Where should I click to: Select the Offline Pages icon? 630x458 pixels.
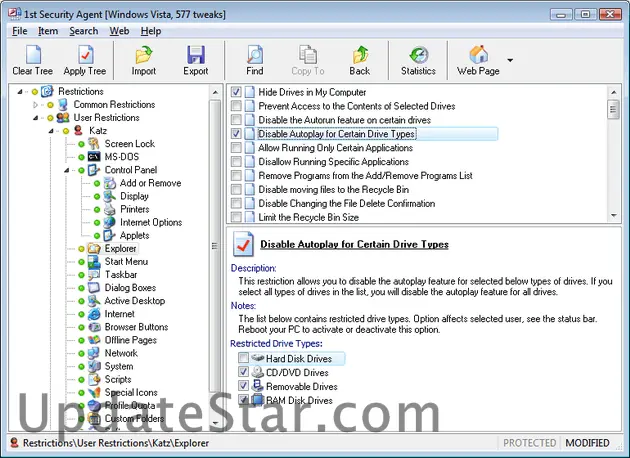(x=94, y=340)
